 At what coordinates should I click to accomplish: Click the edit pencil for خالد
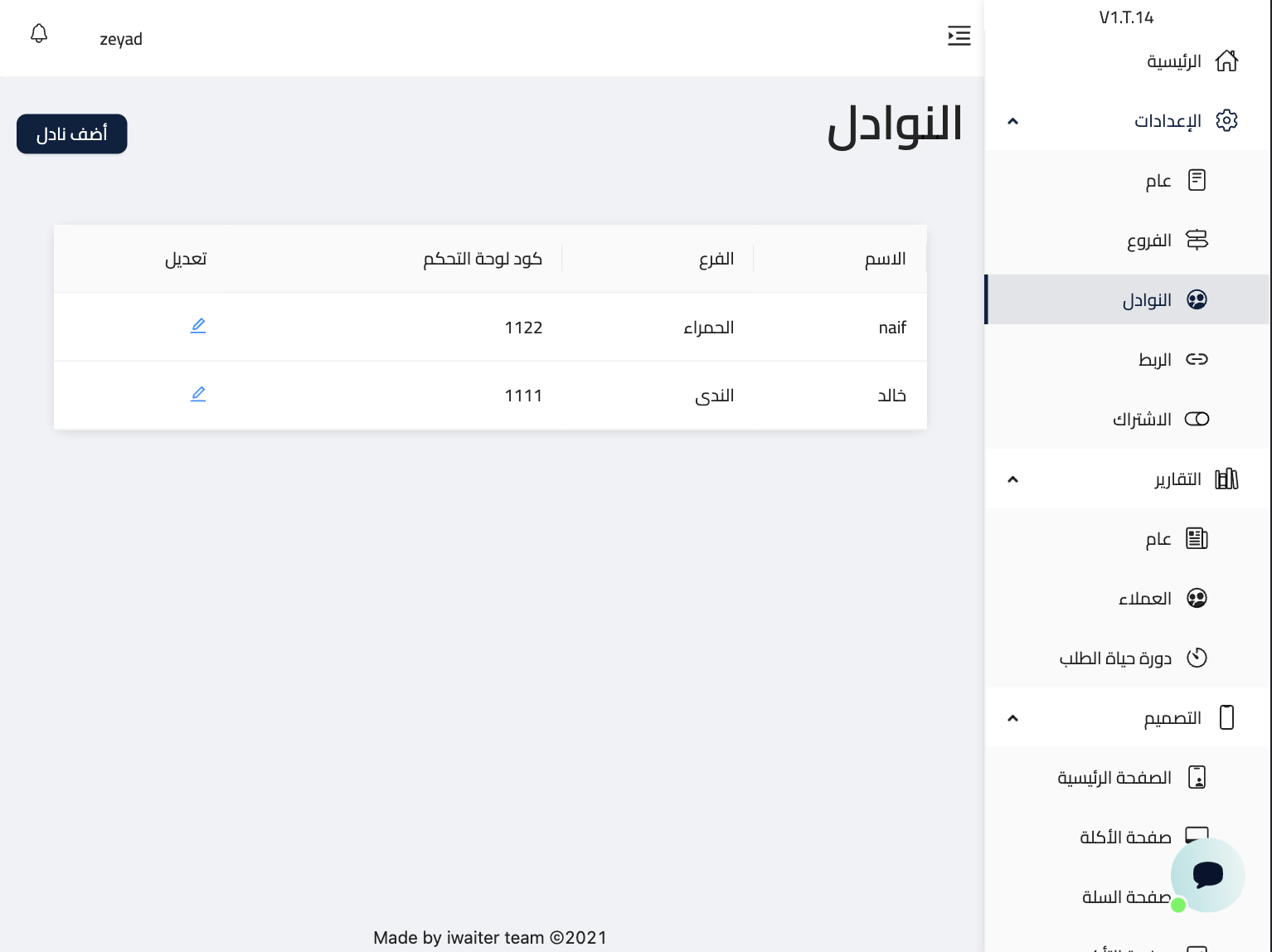[198, 394]
